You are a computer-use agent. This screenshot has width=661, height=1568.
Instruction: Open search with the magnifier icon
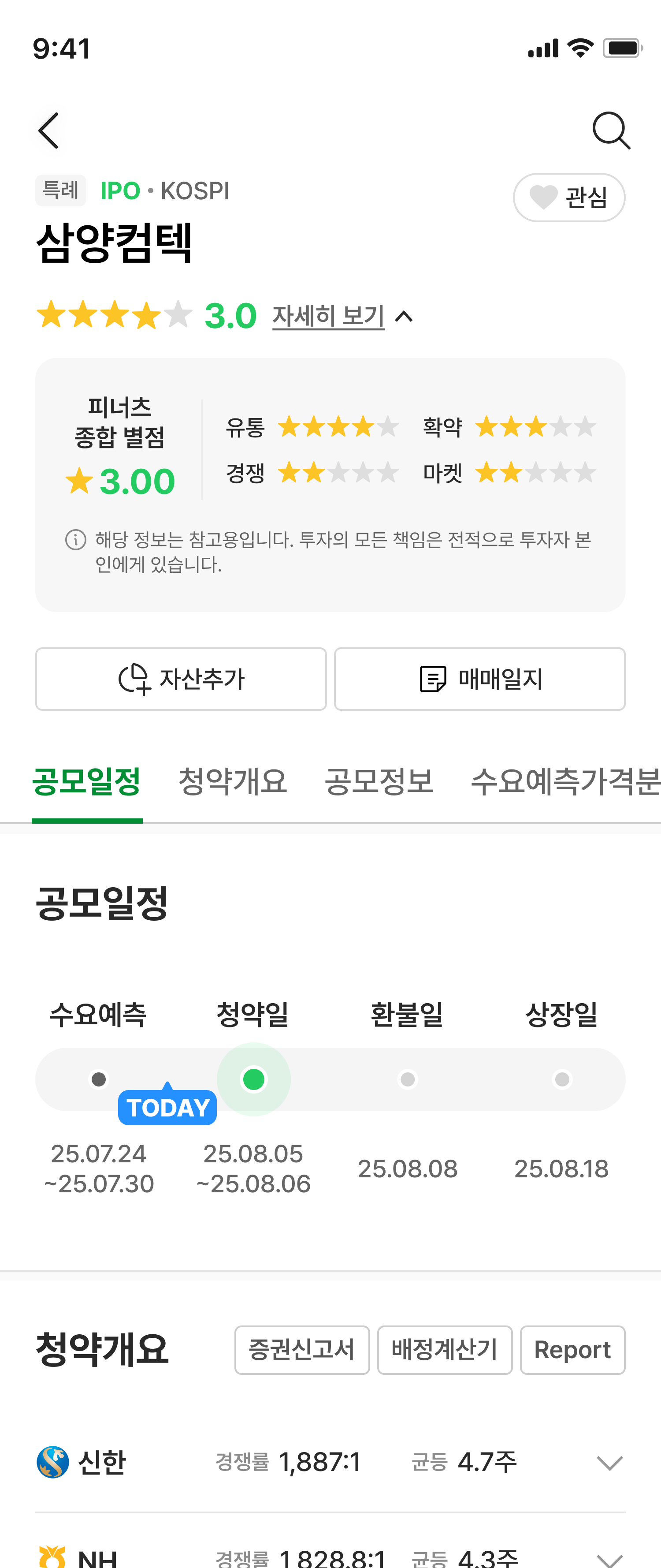click(610, 130)
